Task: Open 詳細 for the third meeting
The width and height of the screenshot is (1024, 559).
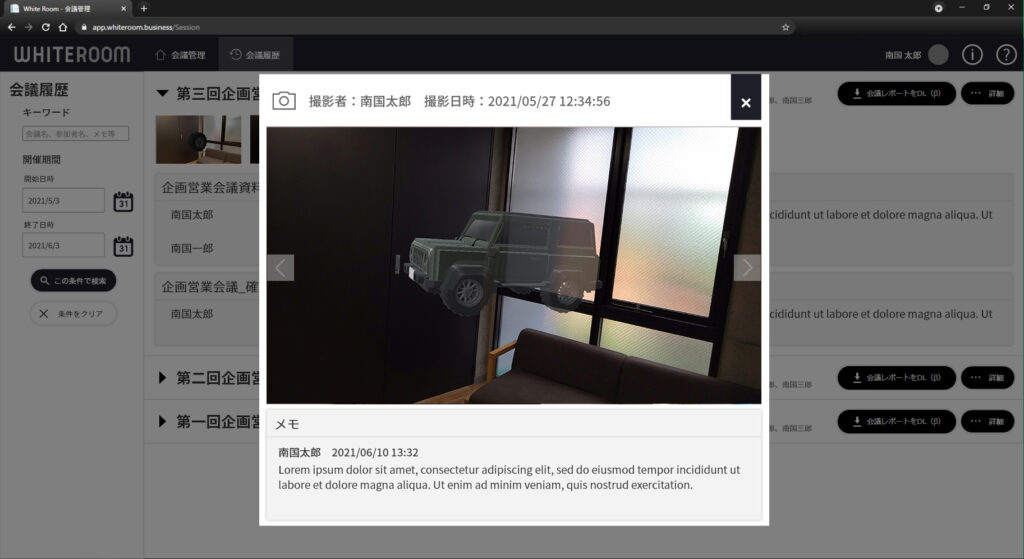Action: pyautogui.click(x=987, y=93)
